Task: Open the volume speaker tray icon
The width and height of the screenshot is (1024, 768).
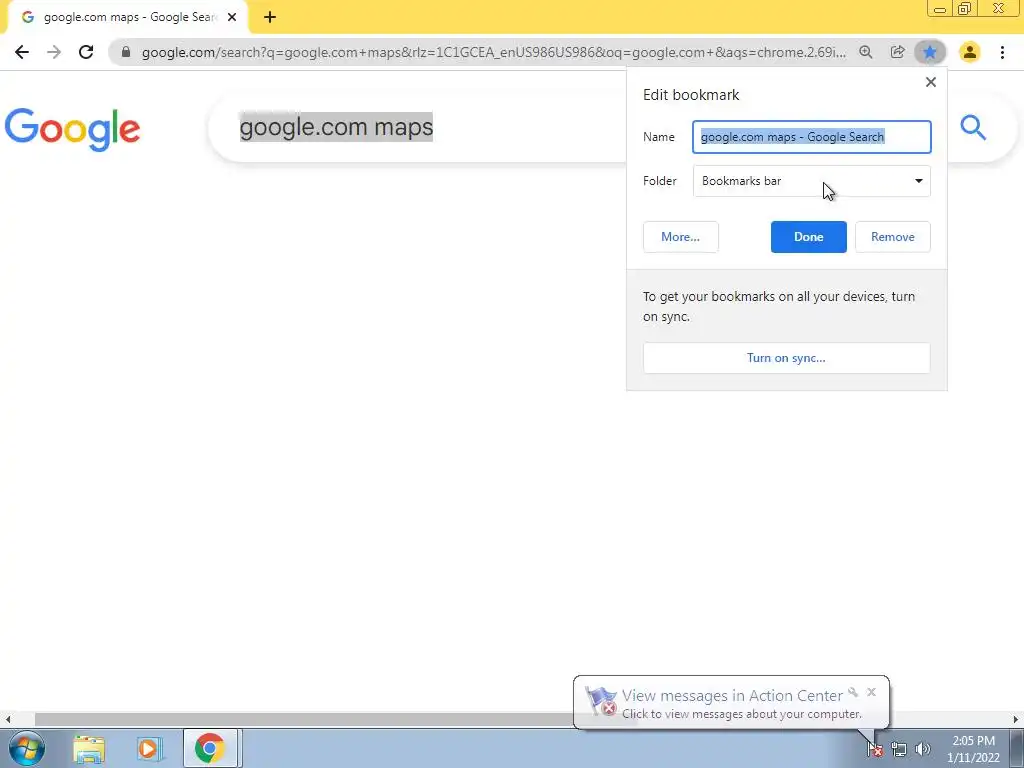Action: [x=923, y=750]
